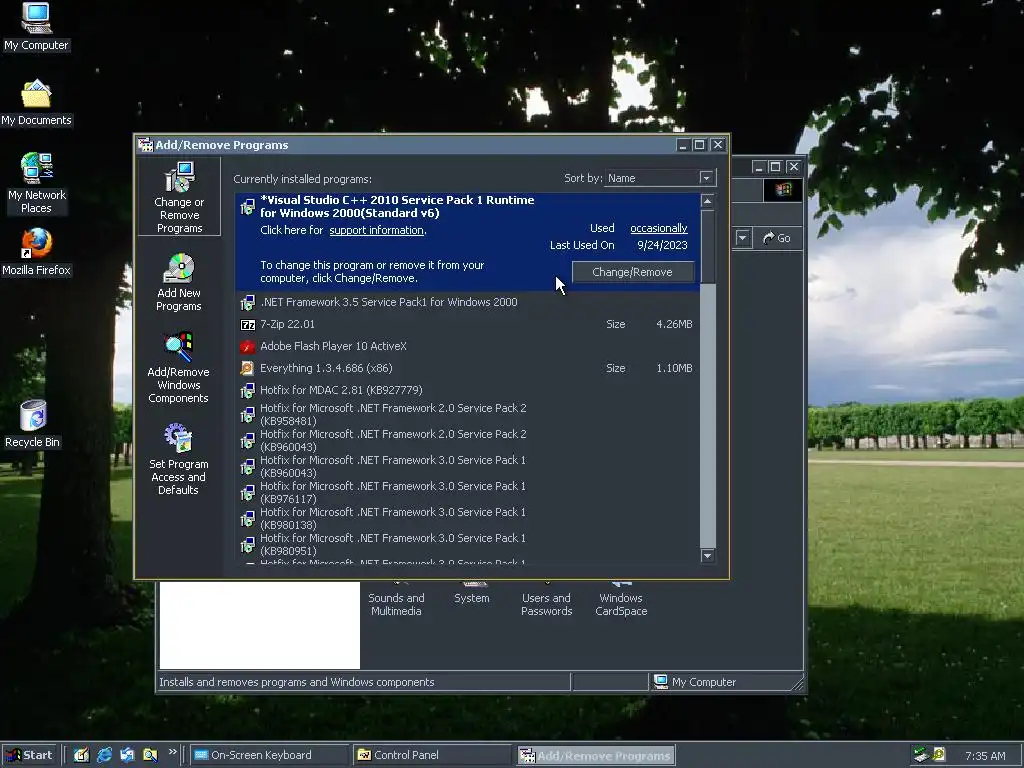Viewport: 1024px width, 768px height.
Task: Select the hotfix entry KB958481
Action: 467,414
